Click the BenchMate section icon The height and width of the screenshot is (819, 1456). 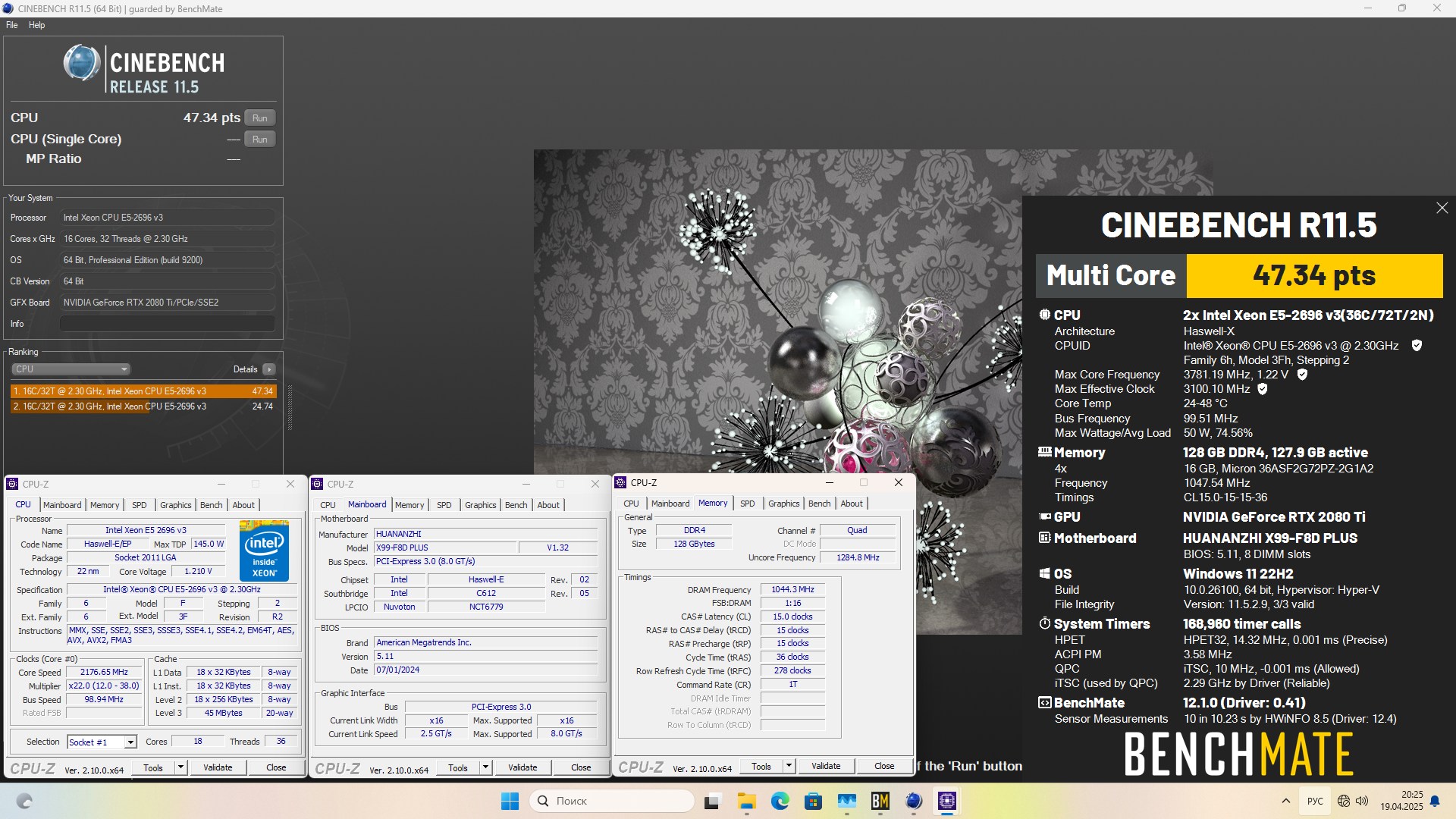pos(1044,702)
